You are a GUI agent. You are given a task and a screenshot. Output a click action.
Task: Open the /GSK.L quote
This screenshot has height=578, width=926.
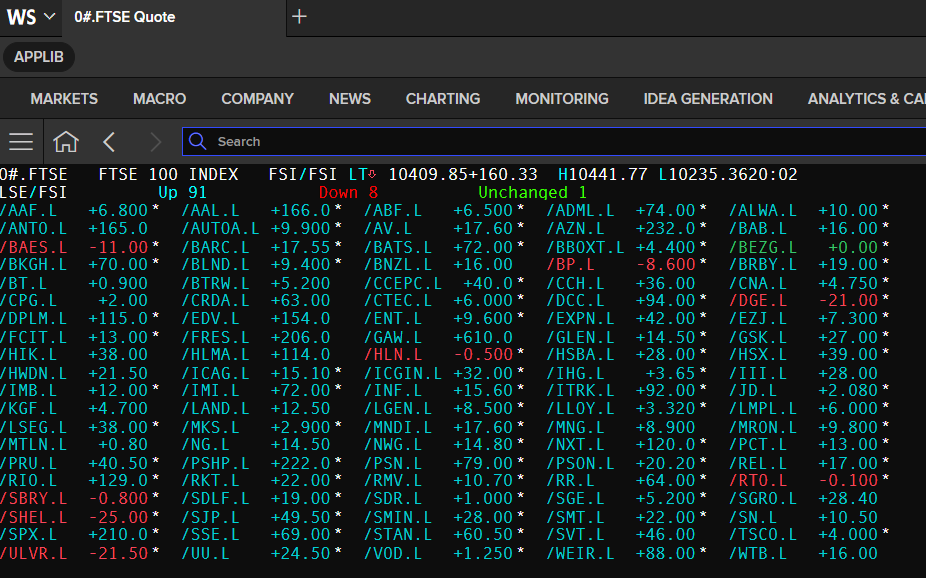pyautogui.click(x=758, y=337)
